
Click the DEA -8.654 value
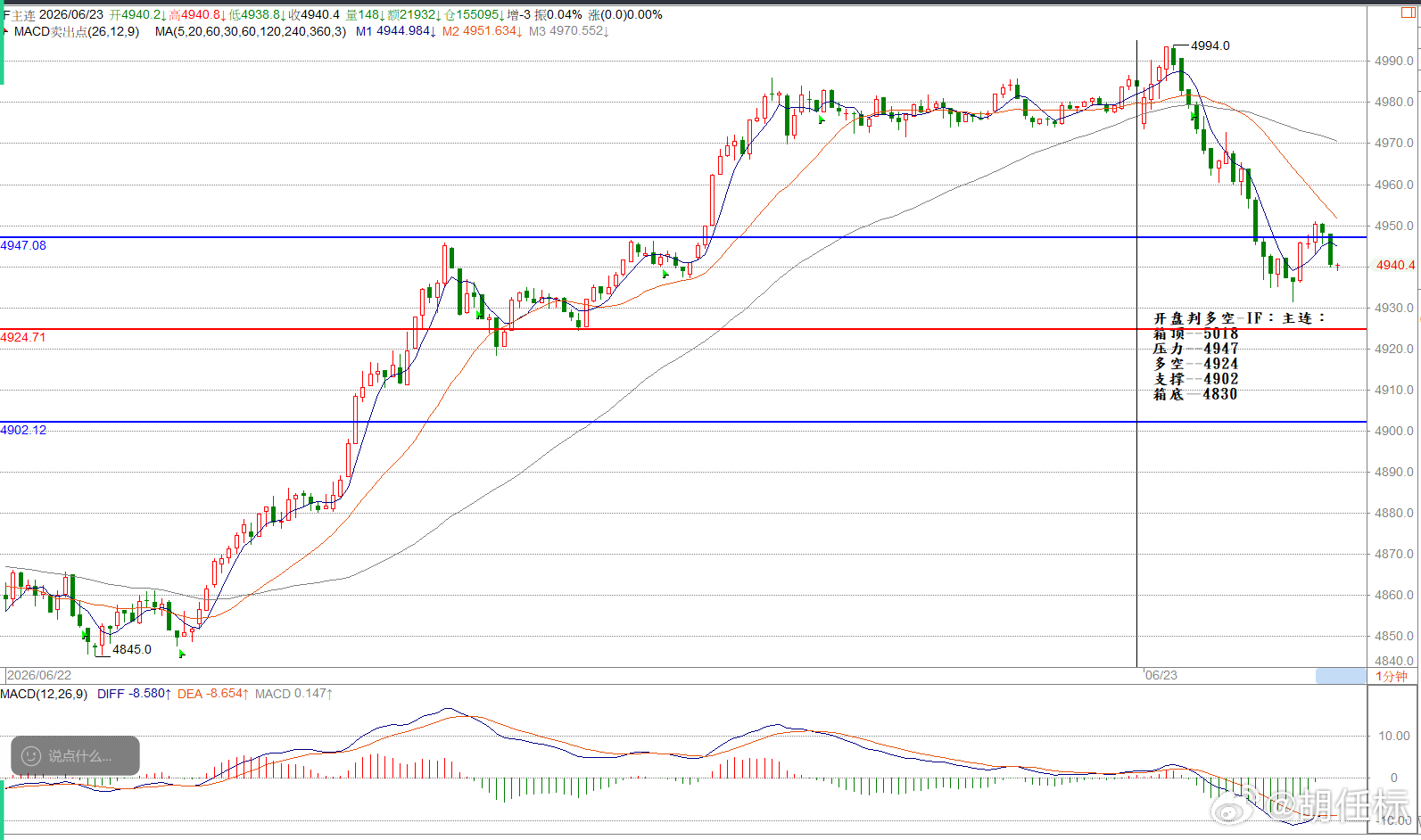click(212, 694)
